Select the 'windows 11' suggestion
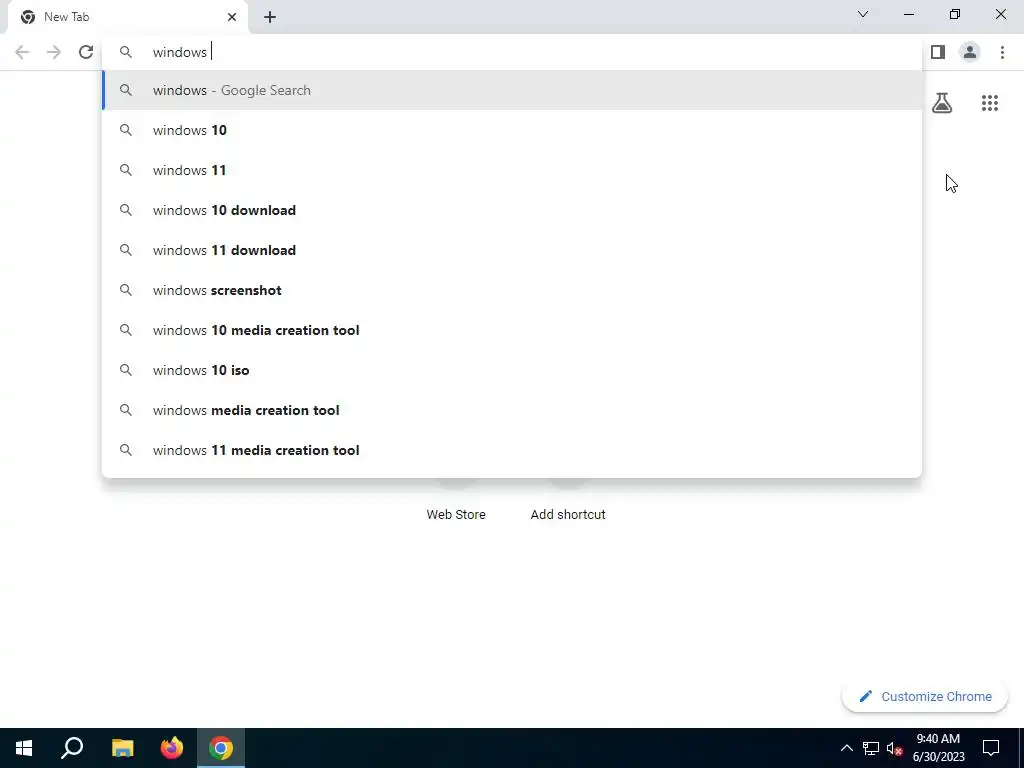The width and height of the screenshot is (1024, 768). (512, 170)
